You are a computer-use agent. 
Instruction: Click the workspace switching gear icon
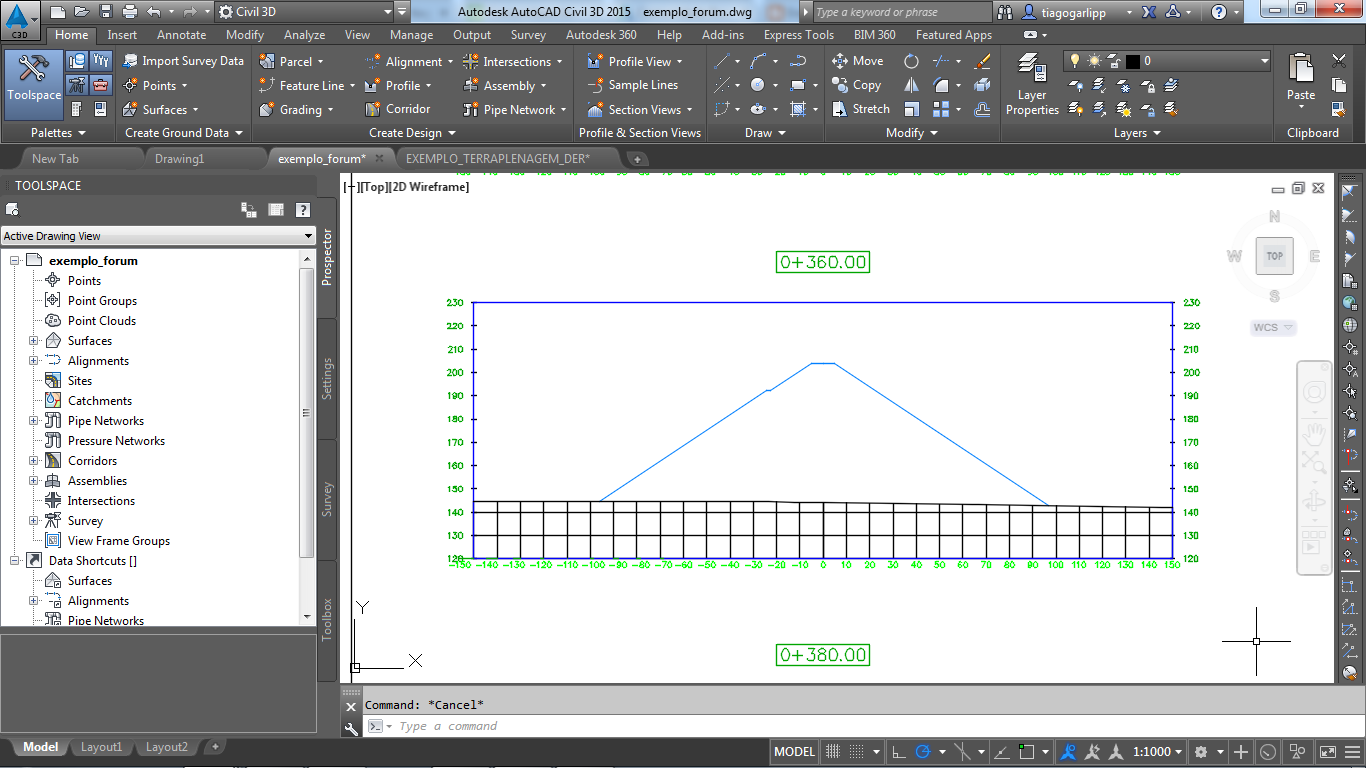[x=1201, y=752]
